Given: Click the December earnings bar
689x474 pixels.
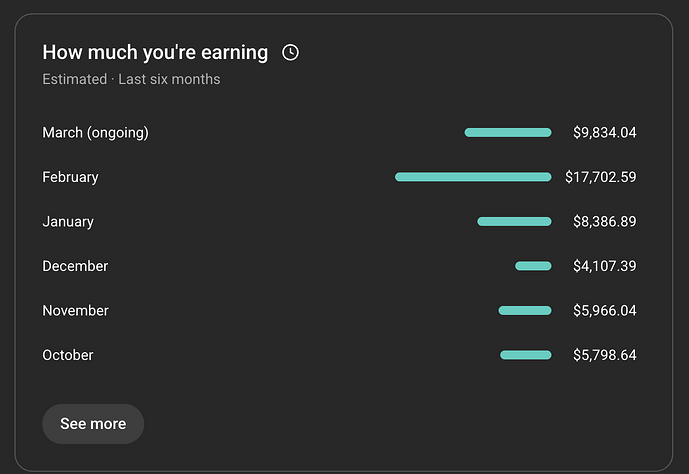Looking at the screenshot, I should (x=533, y=266).
